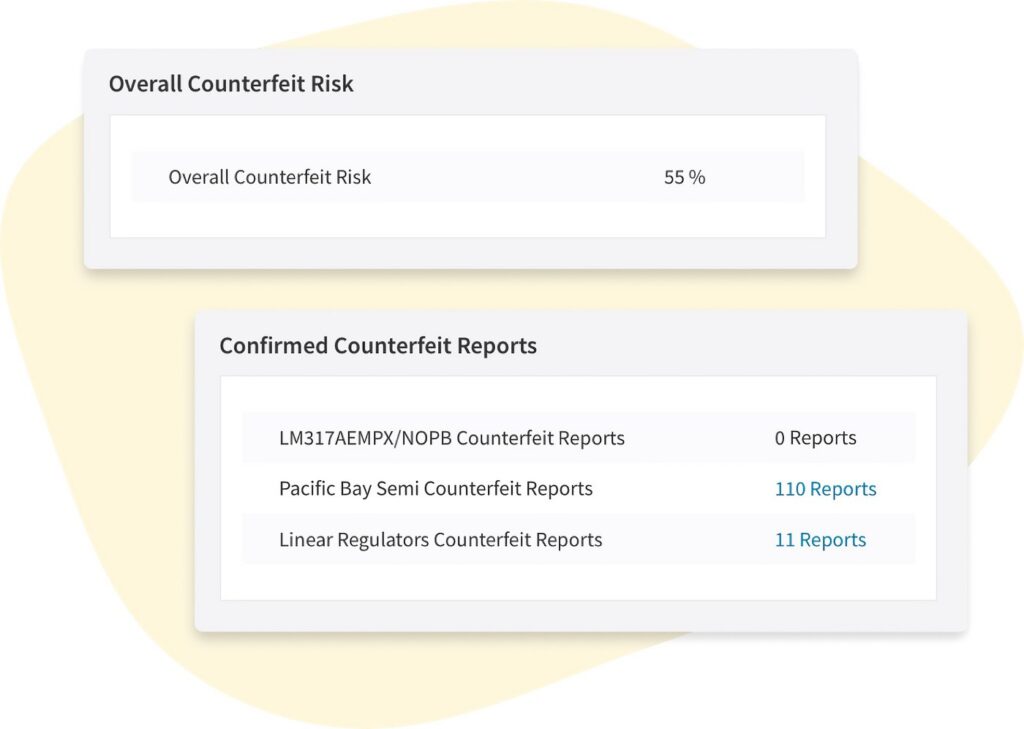Select the Overall Counterfeit Risk row label
Screen dimensions: 1024x729
[x=269, y=177]
